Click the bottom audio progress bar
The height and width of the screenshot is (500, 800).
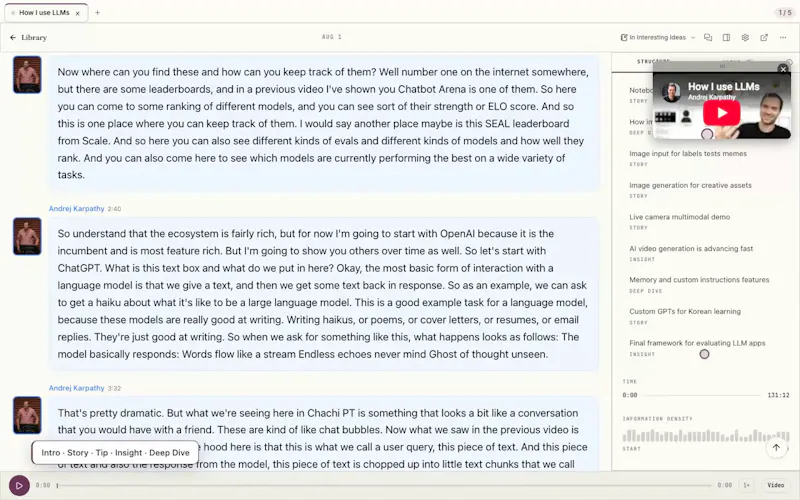pyautogui.click(x=384, y=485)
